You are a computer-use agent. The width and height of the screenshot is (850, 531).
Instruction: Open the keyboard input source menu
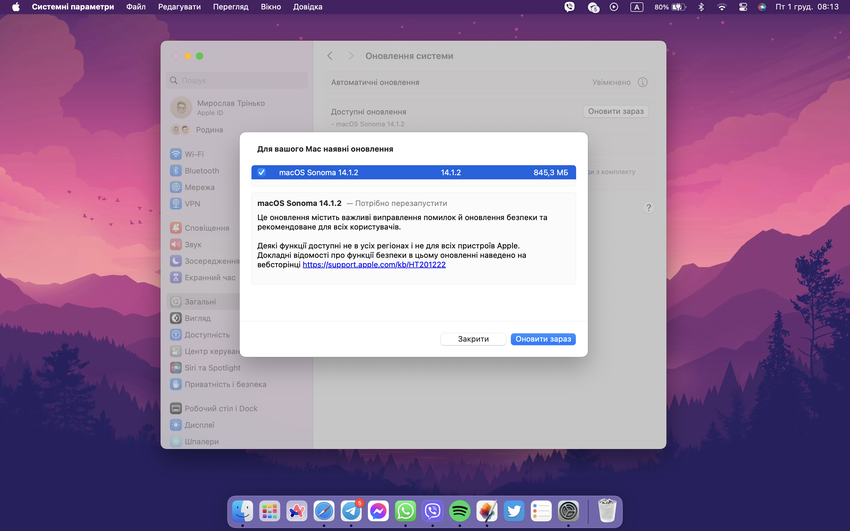(637, 7)
